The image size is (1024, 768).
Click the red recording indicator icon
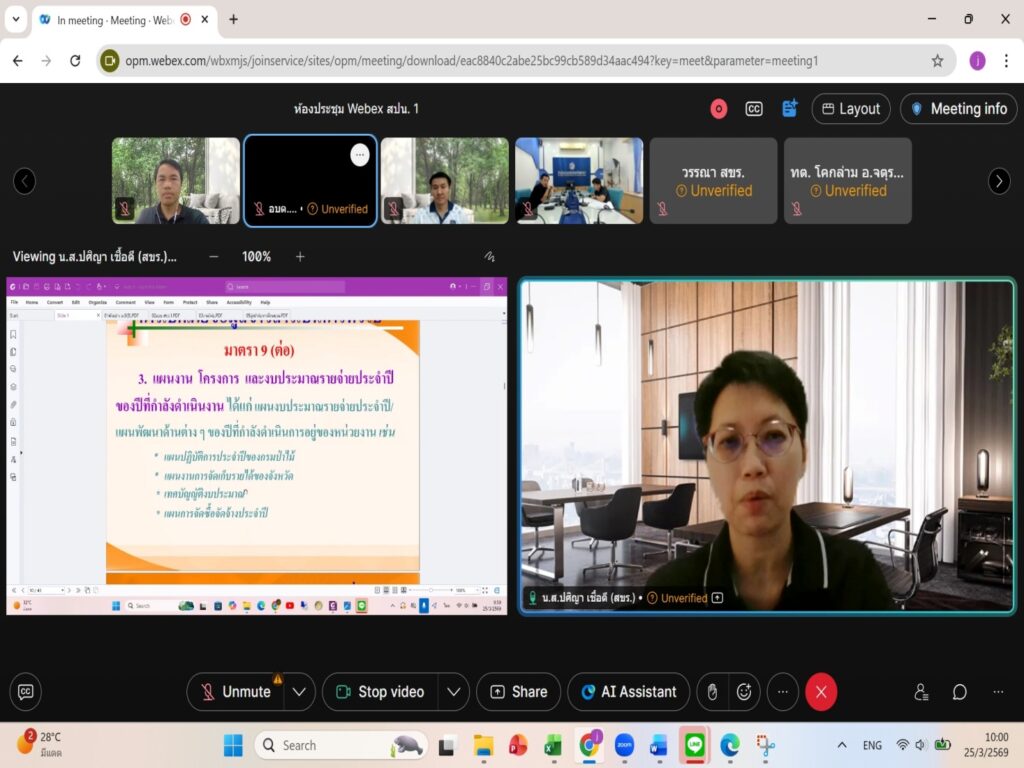point(718,109)
